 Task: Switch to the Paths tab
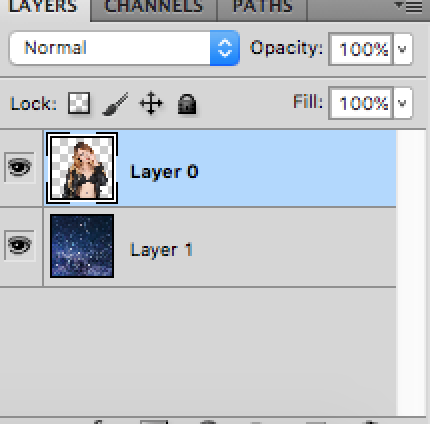click(262, 7)
